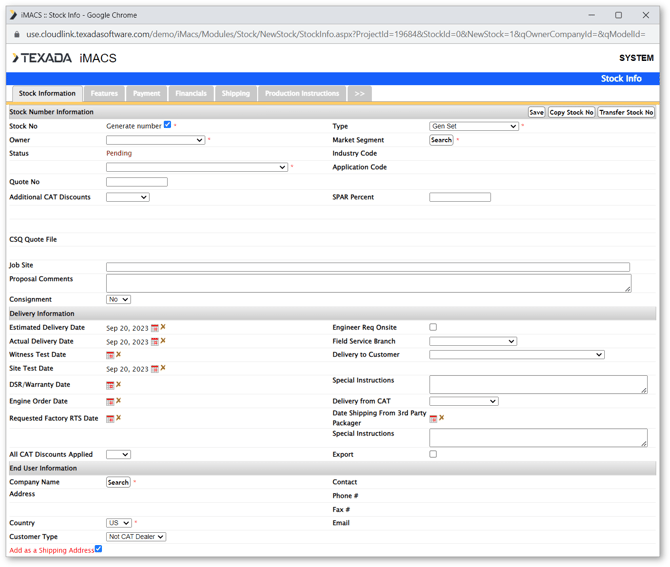Click the Quote No input field
Screen dimensions: 670x567
tap(137, 182)
